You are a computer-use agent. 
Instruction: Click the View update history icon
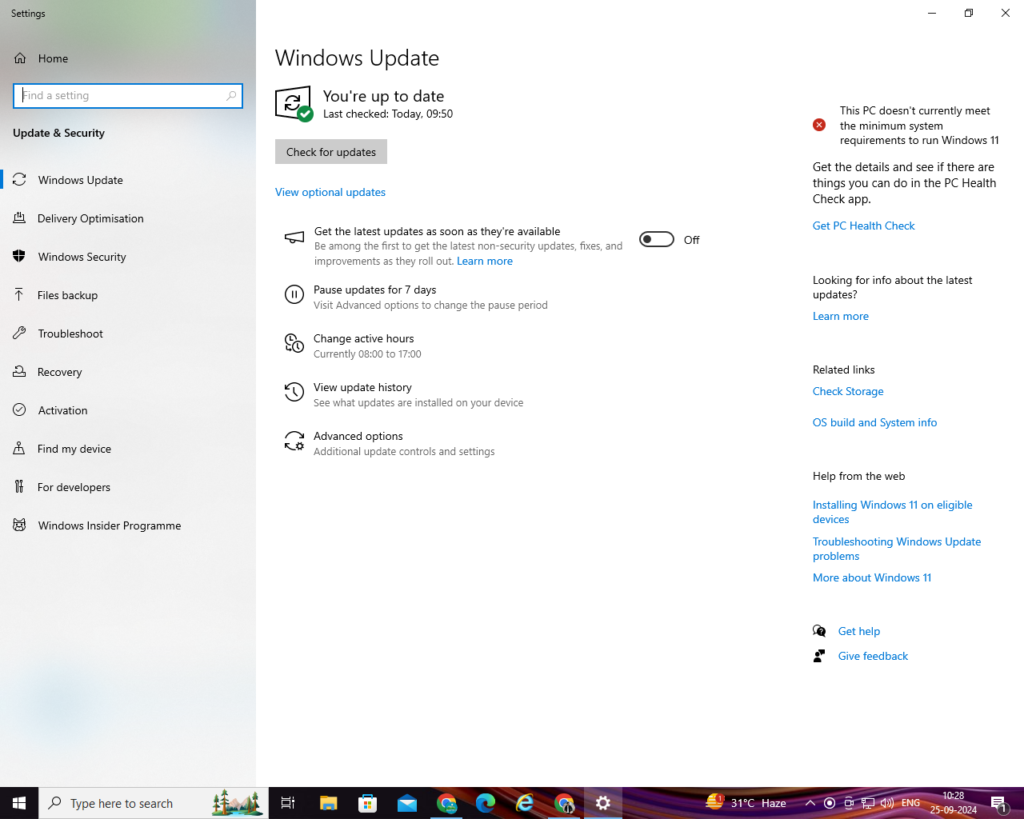click(x=294, y=392)
